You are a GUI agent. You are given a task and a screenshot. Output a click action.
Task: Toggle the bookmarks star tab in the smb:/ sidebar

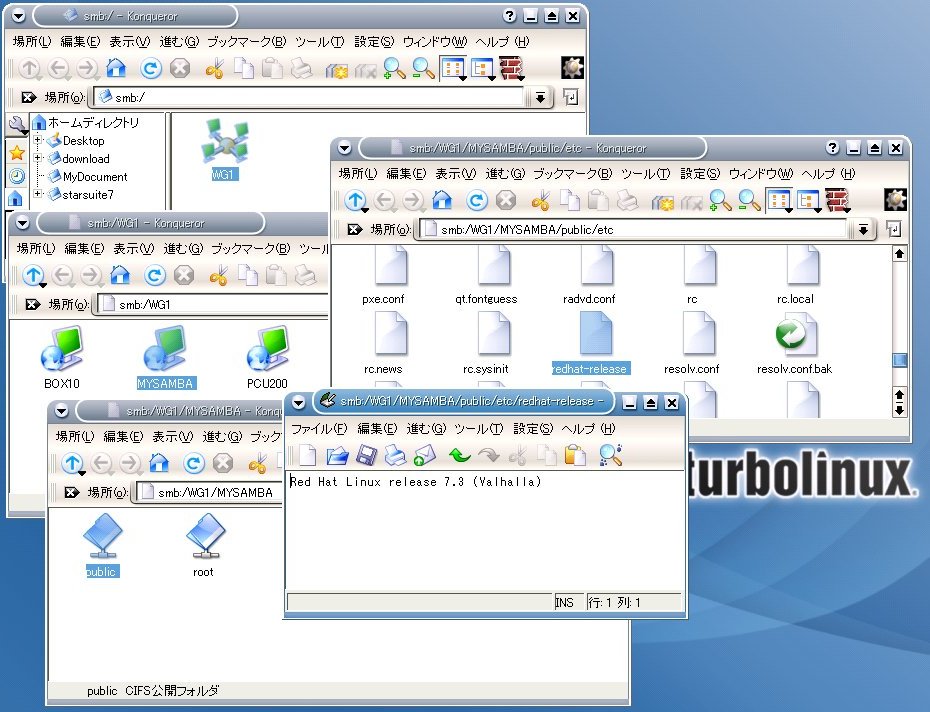point(17,154)
